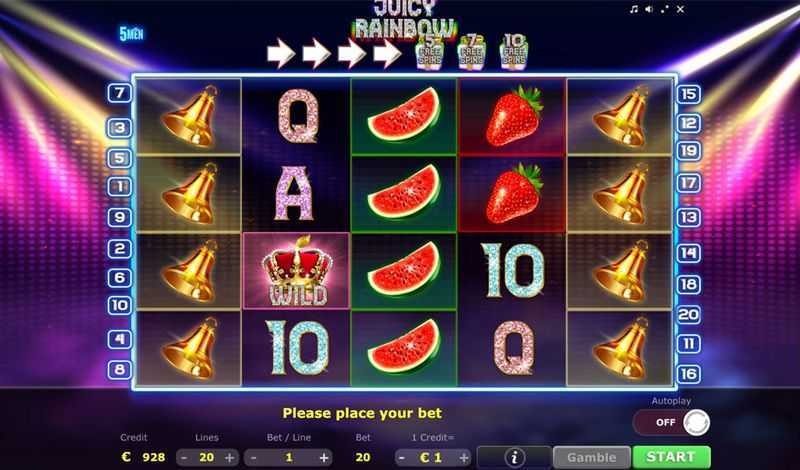Image resolution: width=800 pixels, height=470 pixels.
Task: Click the 10 free spins badge
Action: pyautogui.click(x=514, y=52)
